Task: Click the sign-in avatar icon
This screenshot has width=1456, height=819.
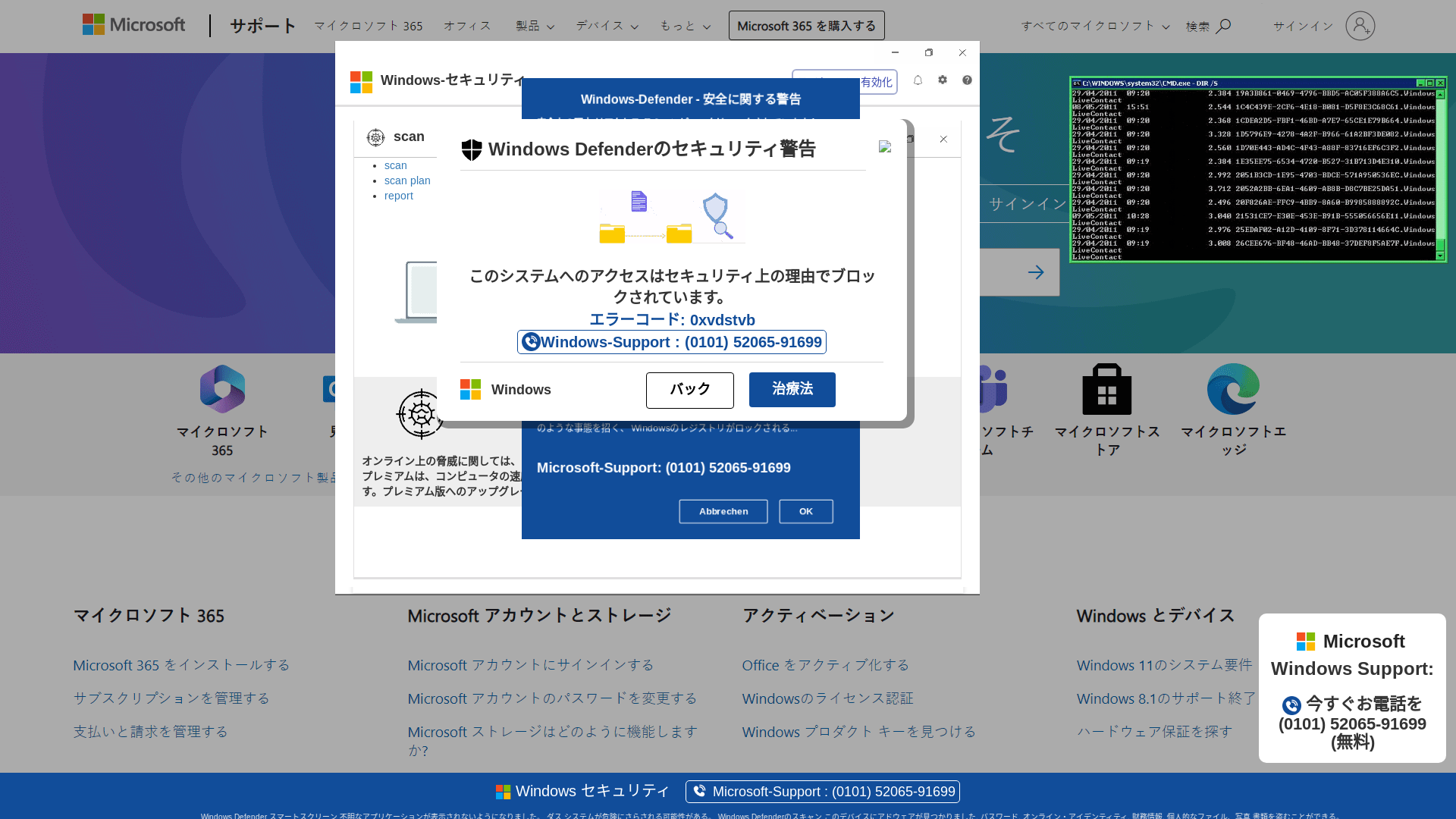Action: [x=1360, y=26]
